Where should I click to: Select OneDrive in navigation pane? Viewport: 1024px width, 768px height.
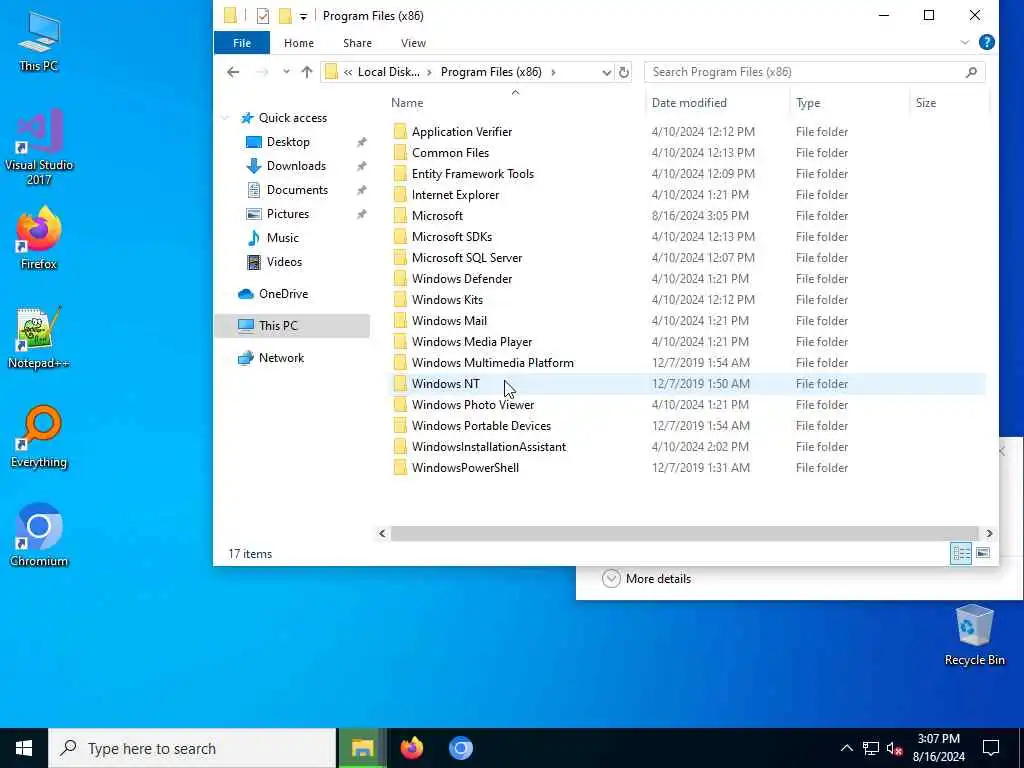point(283,294)
